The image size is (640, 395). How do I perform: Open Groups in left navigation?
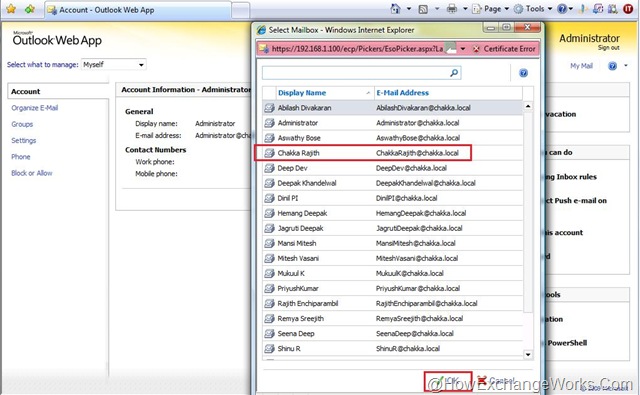point(22,124)
